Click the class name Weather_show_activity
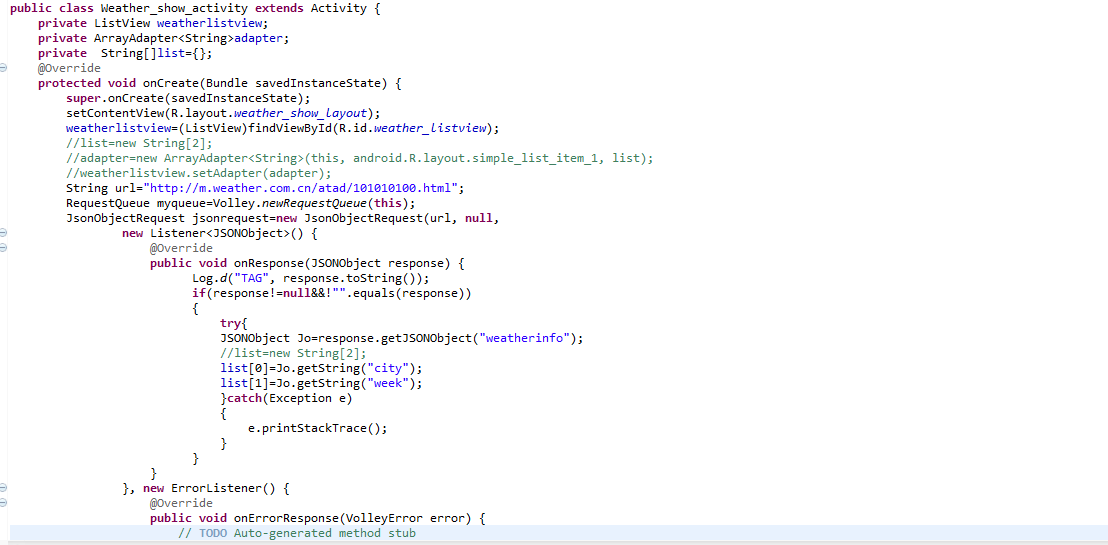This screenshot has height=545, width=1108. pos(174,8)
